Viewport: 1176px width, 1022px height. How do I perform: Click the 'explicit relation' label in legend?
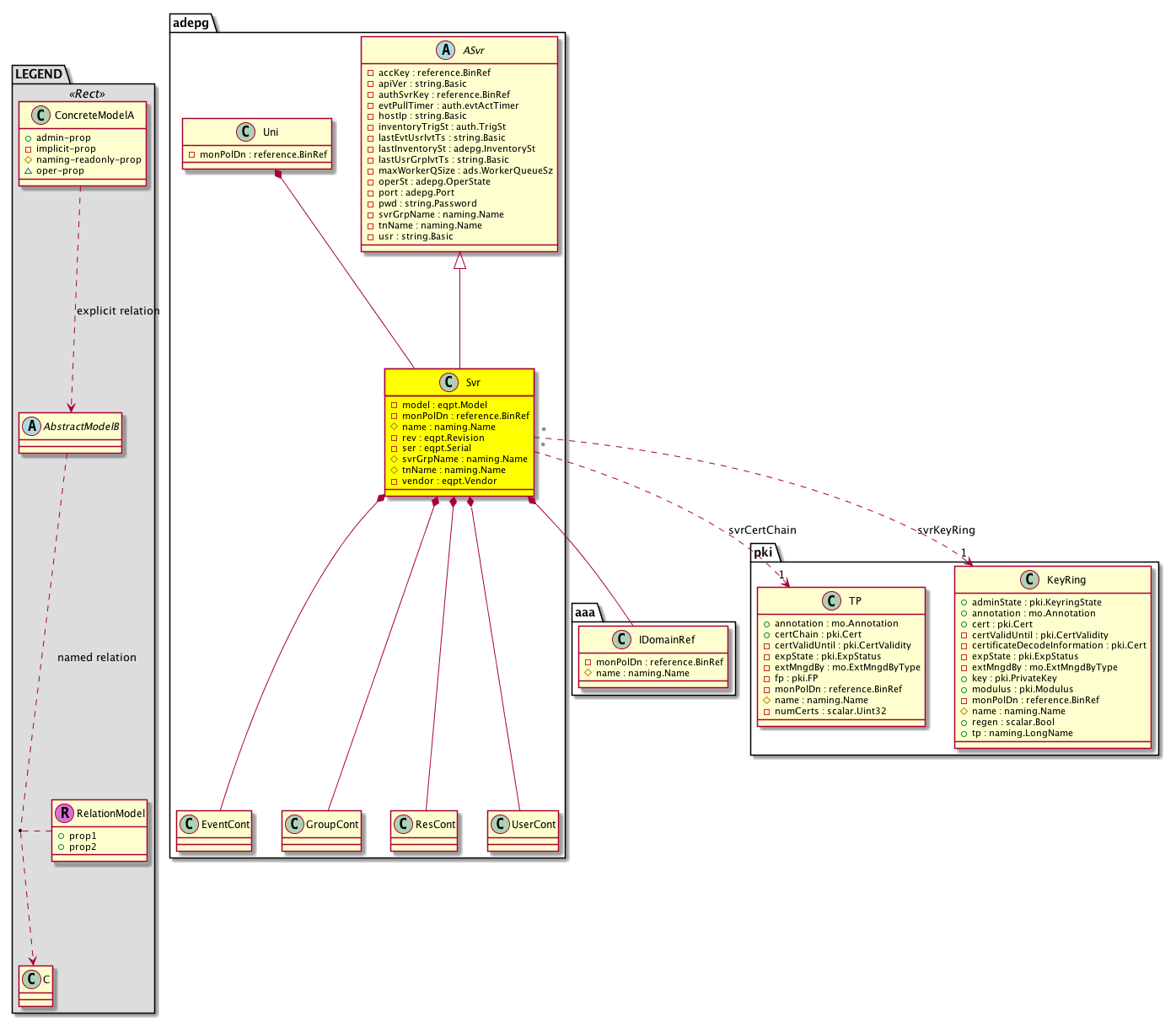click(118, 311)
